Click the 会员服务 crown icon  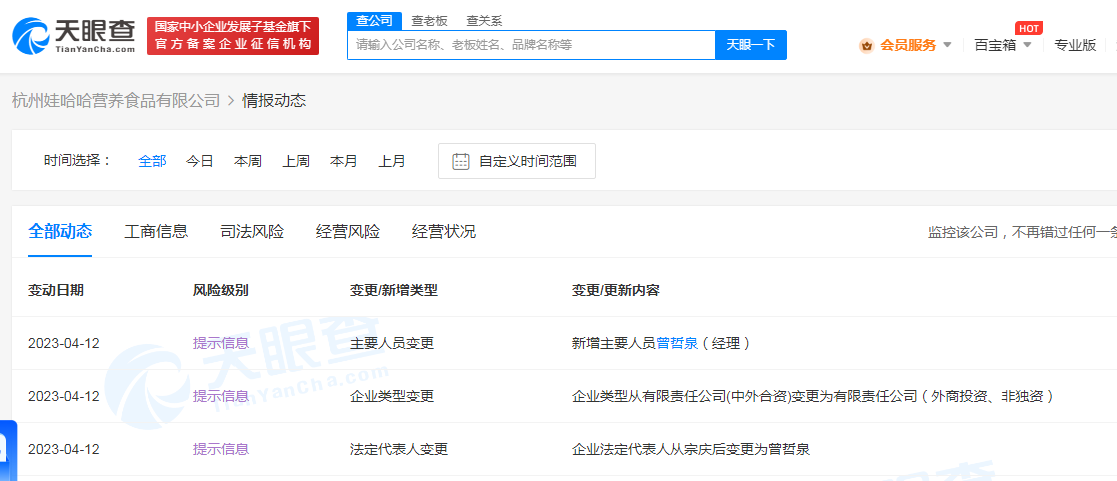(867, 46)
